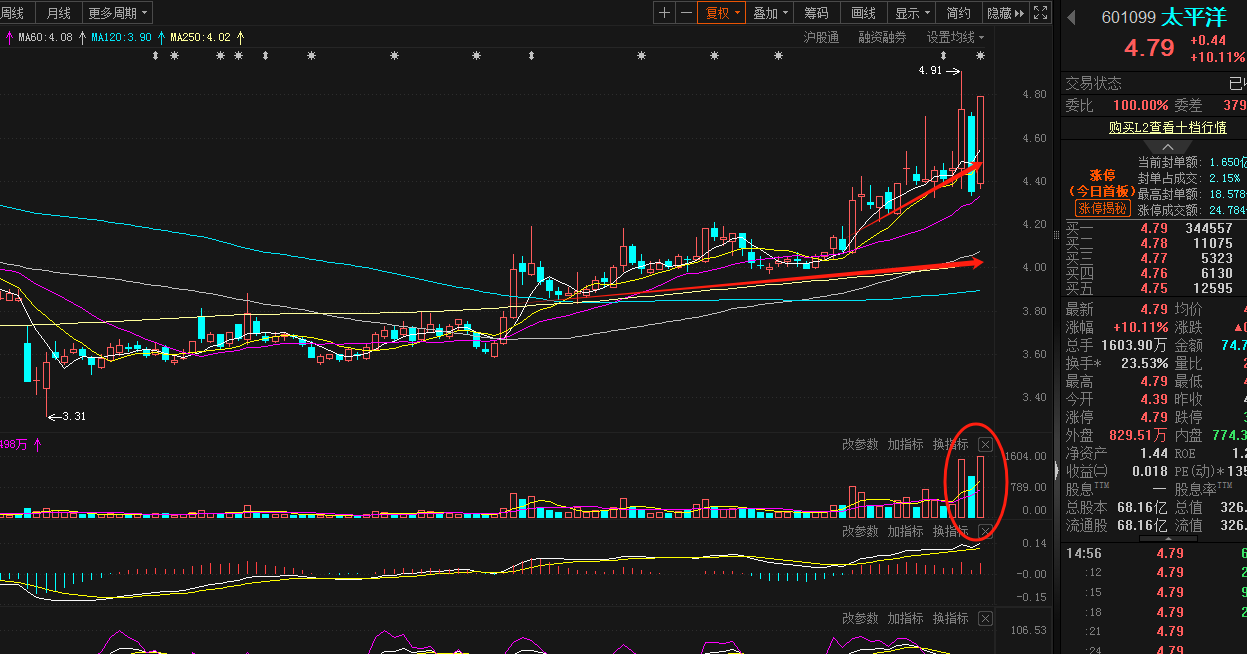This screenshot has width=1247, height=654.
Task: Click 加指标 in bottom indicator panel
Action: [905, 618]
